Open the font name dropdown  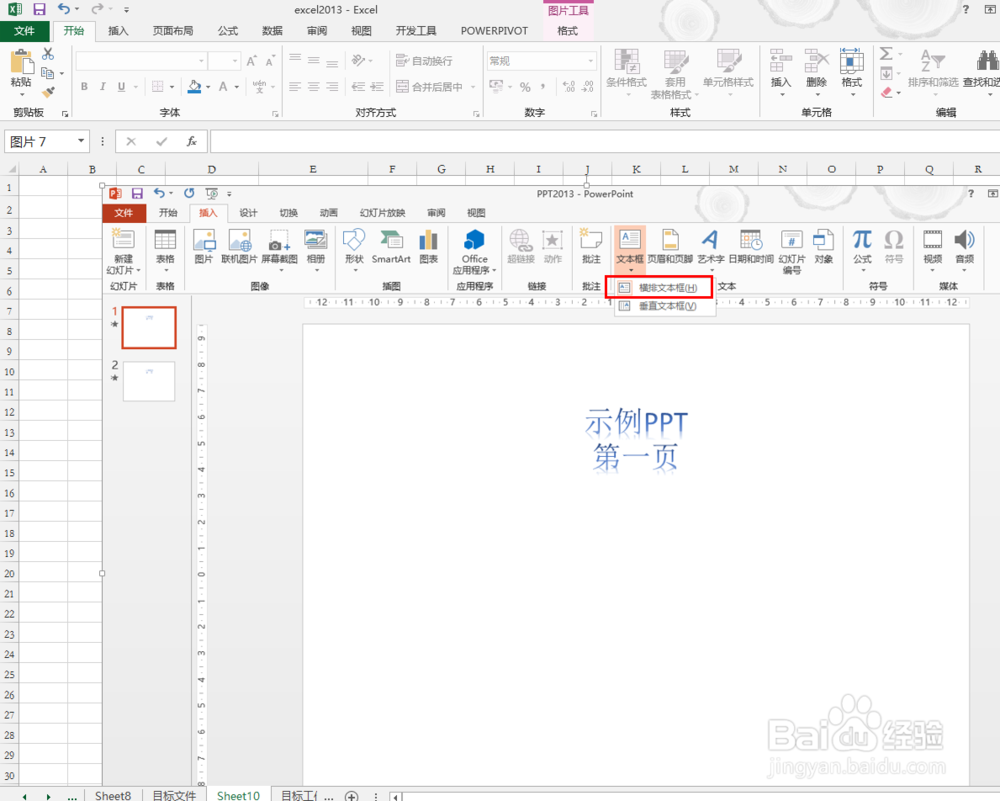[202, 61]
